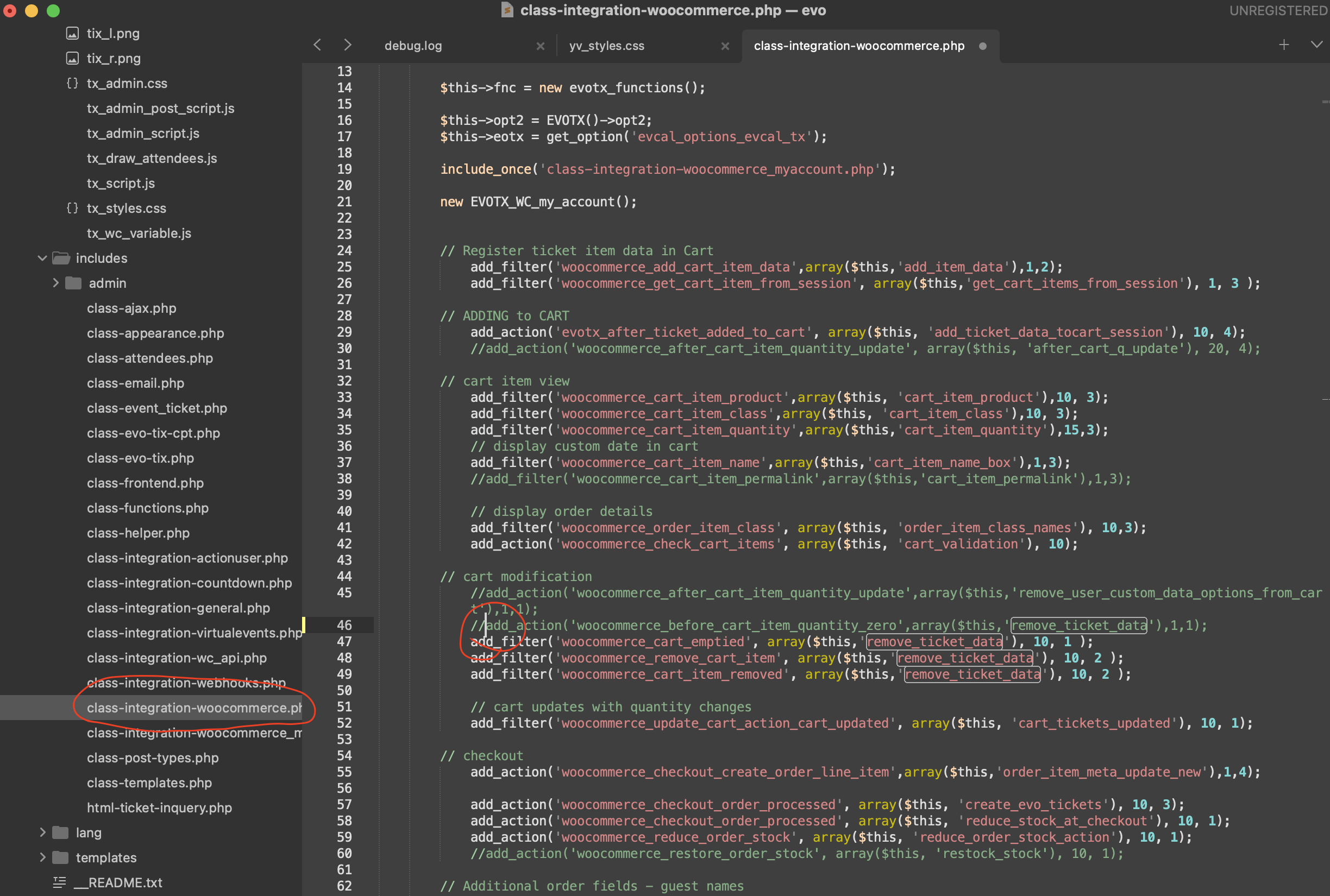Open class-evo-tix-cpt.php file
Viewport: 1330px width, 896px height.
153,433
